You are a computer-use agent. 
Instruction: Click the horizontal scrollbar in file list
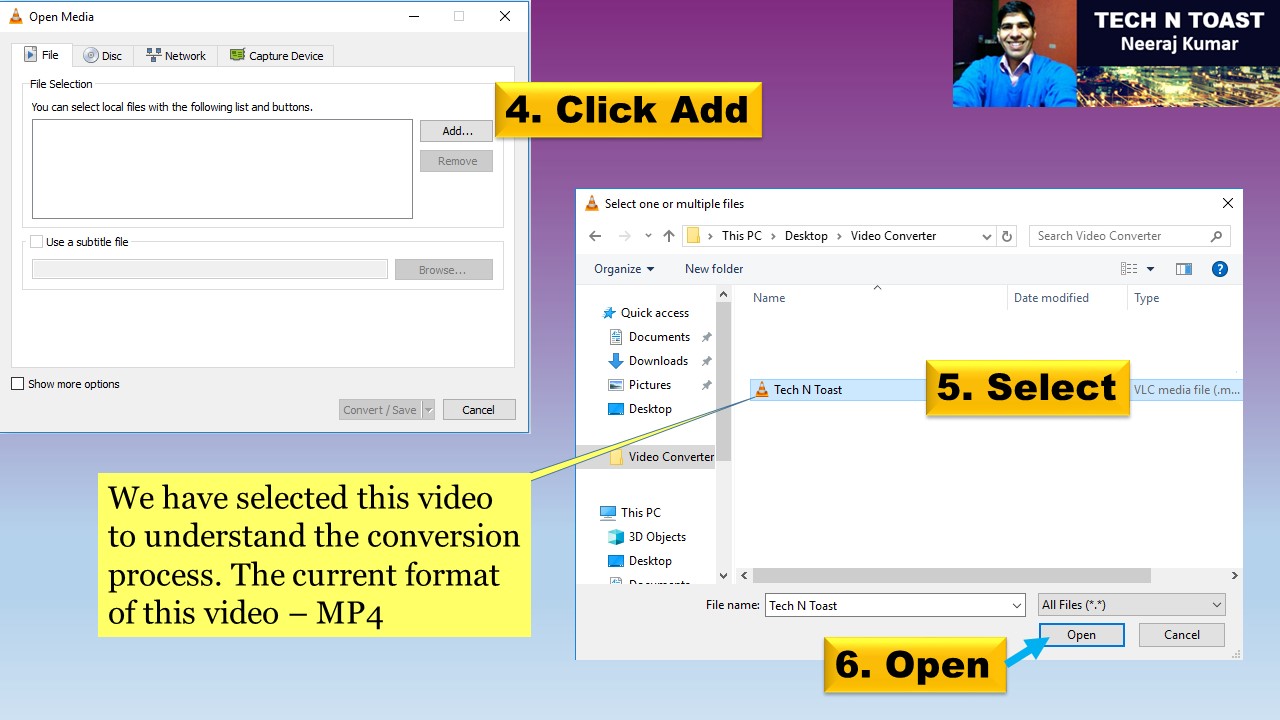coord(951,576)
